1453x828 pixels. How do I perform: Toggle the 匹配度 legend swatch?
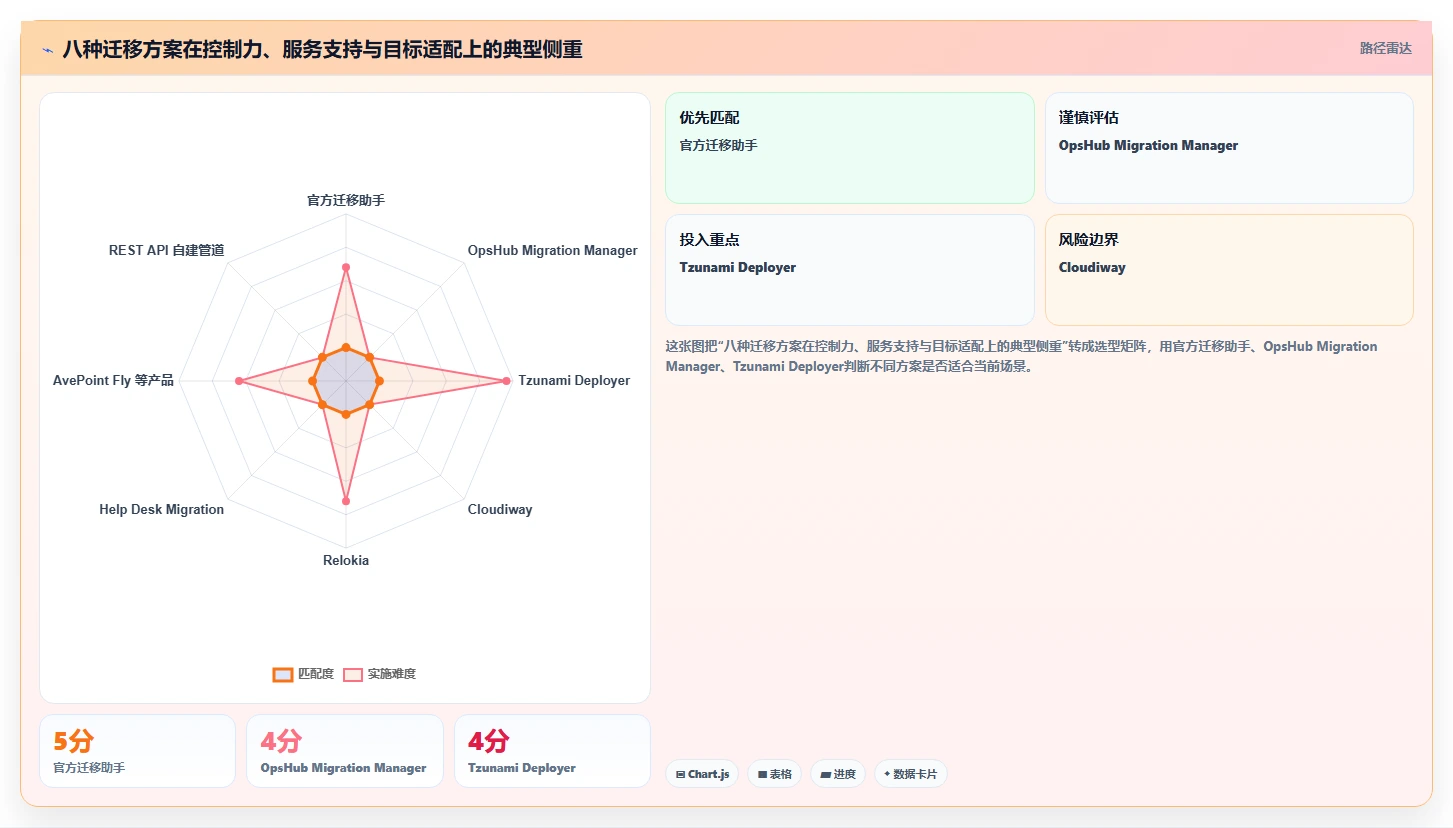point(283,674)
